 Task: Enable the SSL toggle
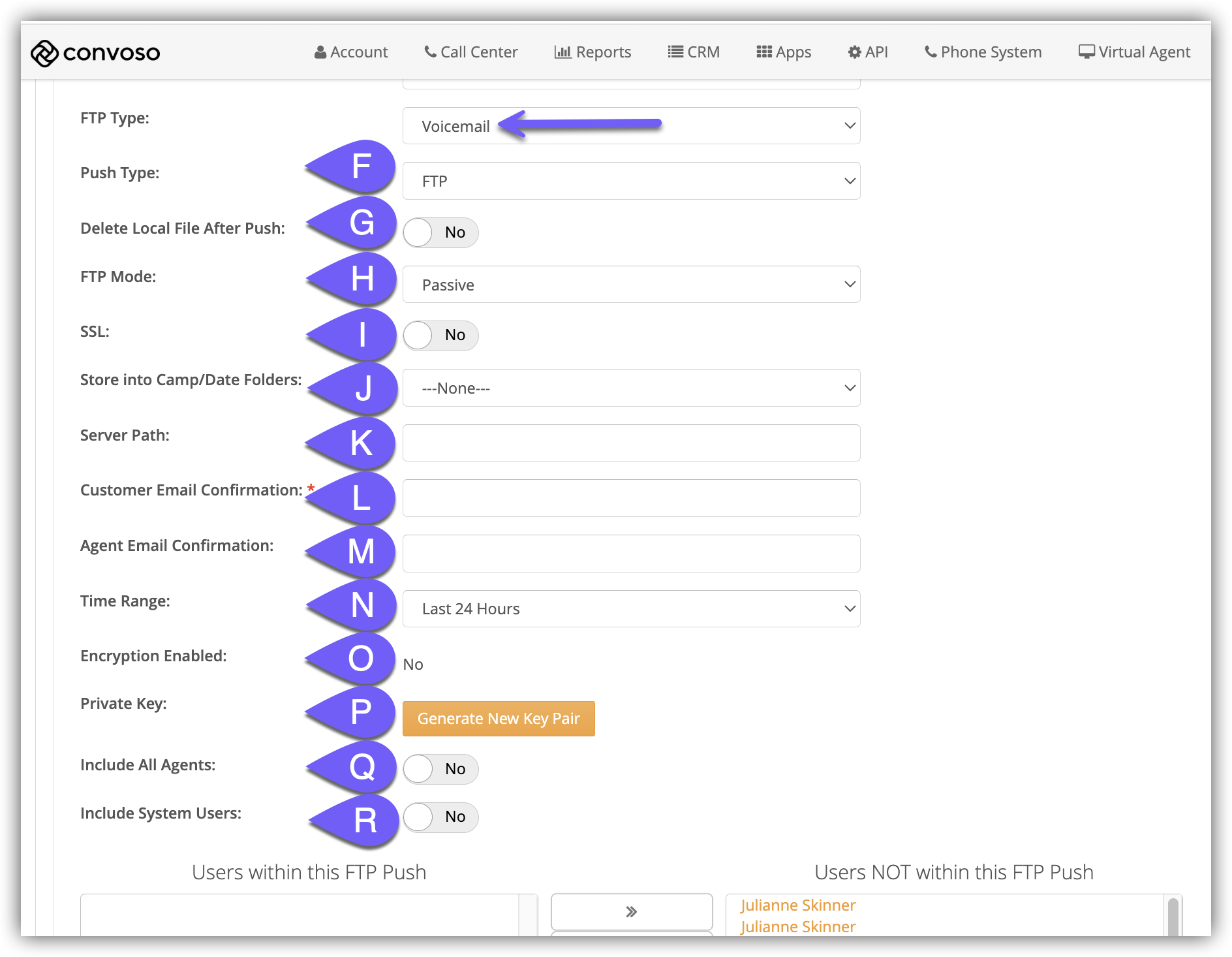(440, 336)
